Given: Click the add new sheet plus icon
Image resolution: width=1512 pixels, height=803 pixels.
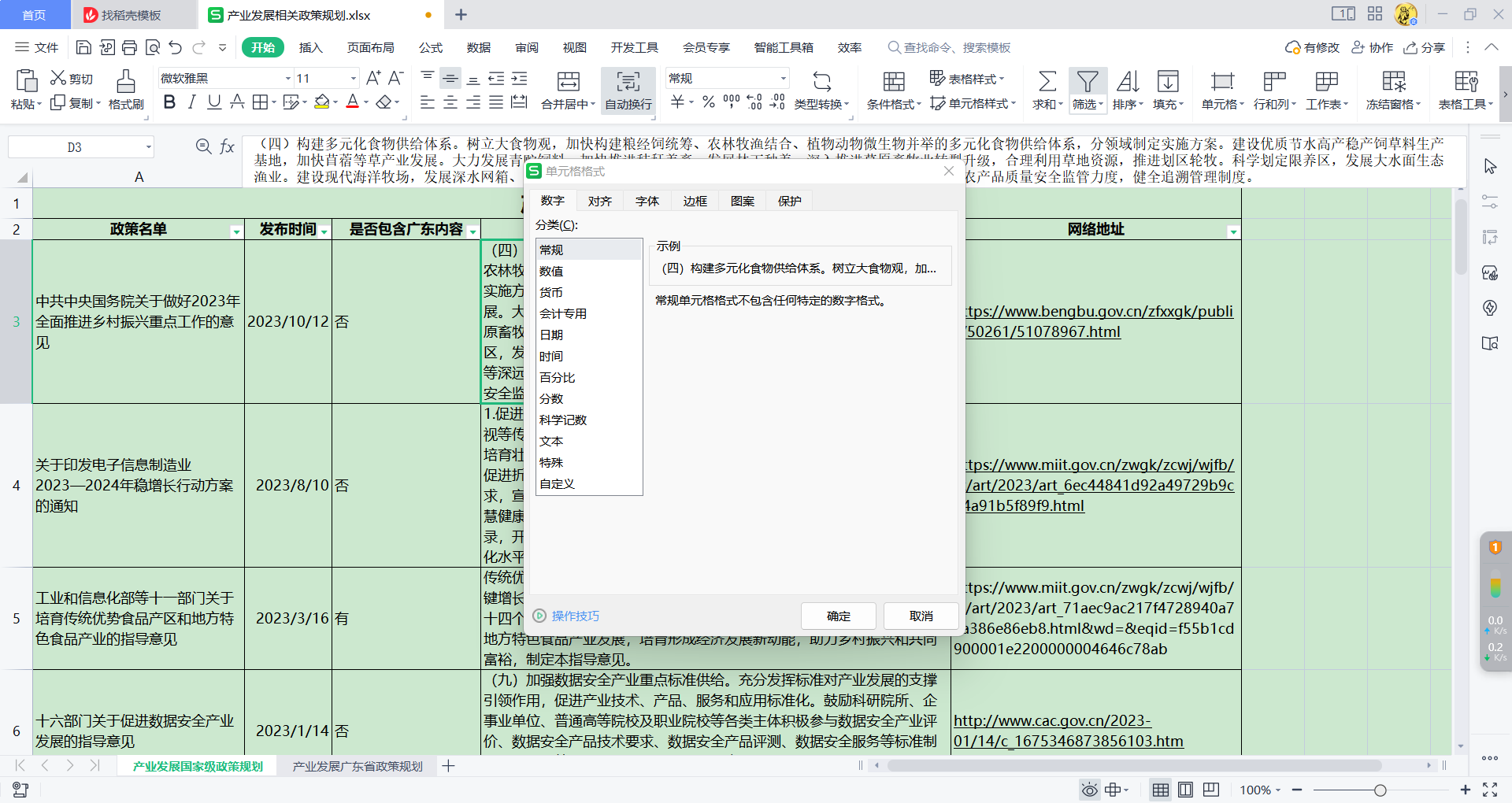Looking at the screenshot, I should pyautogui.click(x=448, y=766).
